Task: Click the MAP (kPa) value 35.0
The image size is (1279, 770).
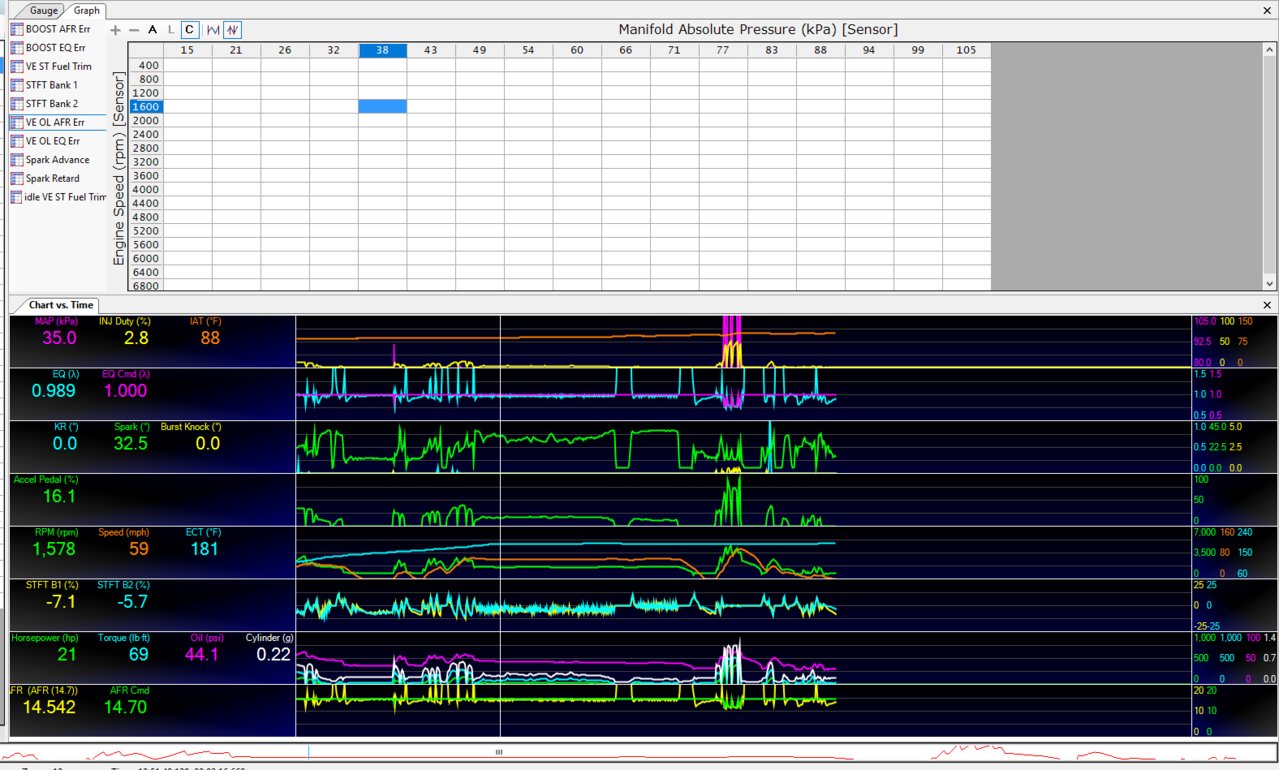Action: 58,338
